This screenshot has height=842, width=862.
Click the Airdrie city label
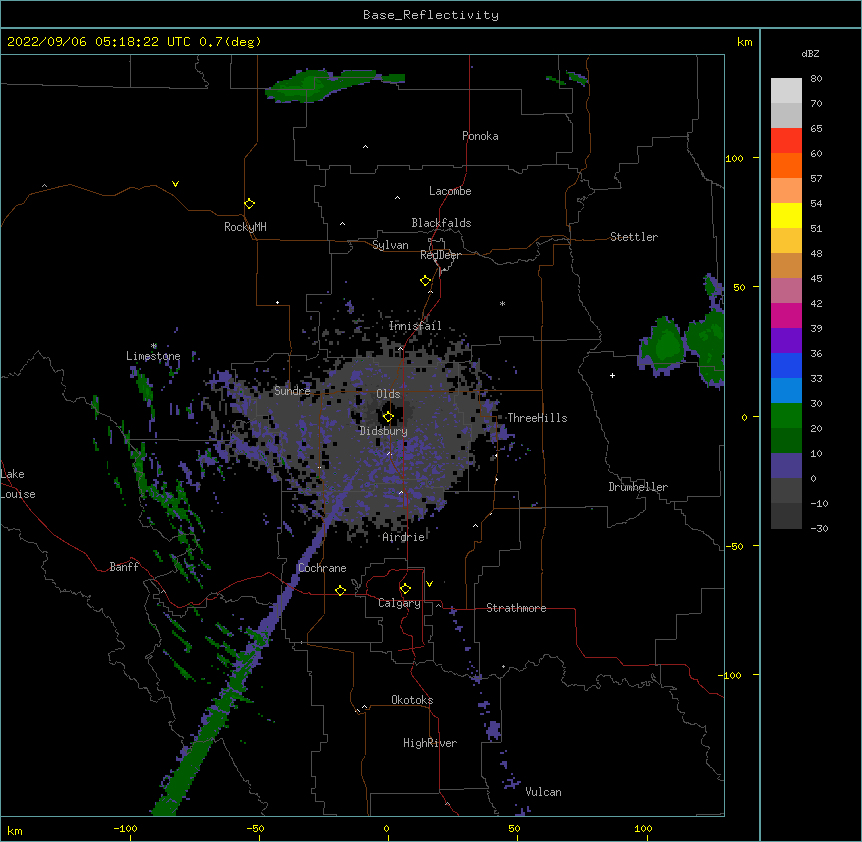pyautogui.click(x=404, y=537)
